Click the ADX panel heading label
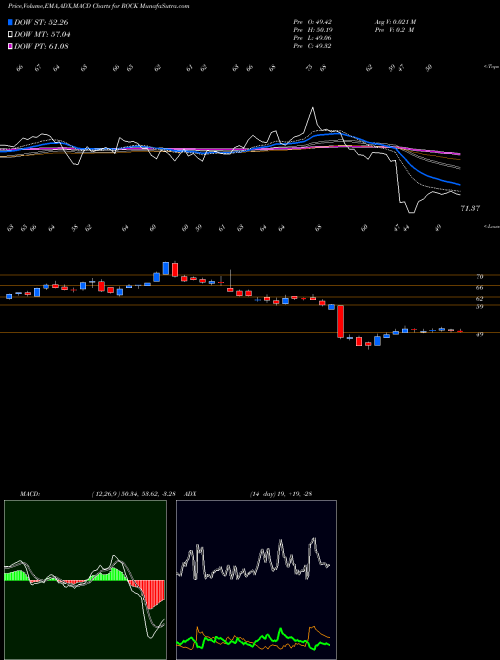The image size is (500, 660). click(191, 494)
